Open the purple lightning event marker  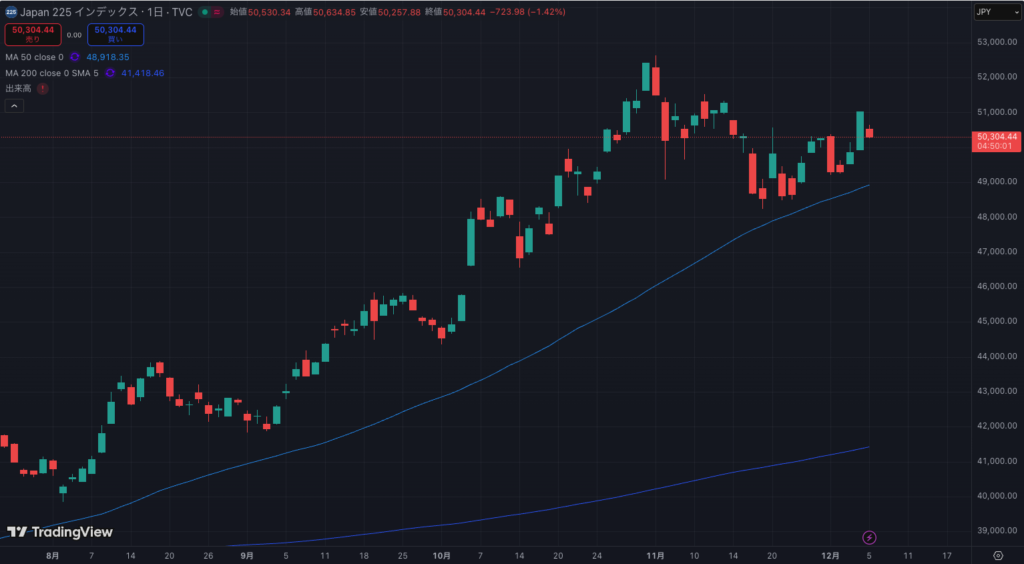point(869,537)
